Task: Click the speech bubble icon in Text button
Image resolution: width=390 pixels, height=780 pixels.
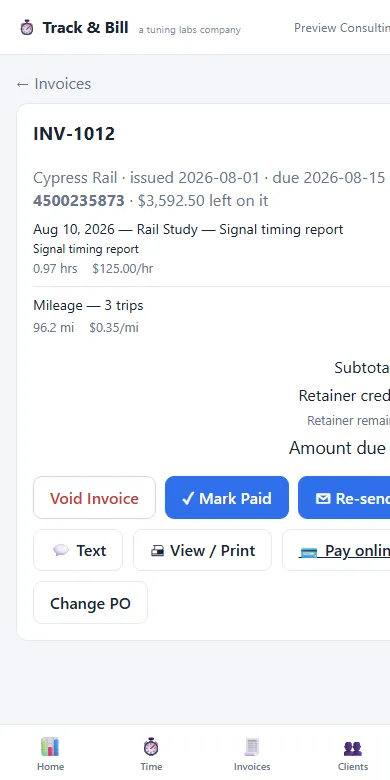Action: [61, 550]
